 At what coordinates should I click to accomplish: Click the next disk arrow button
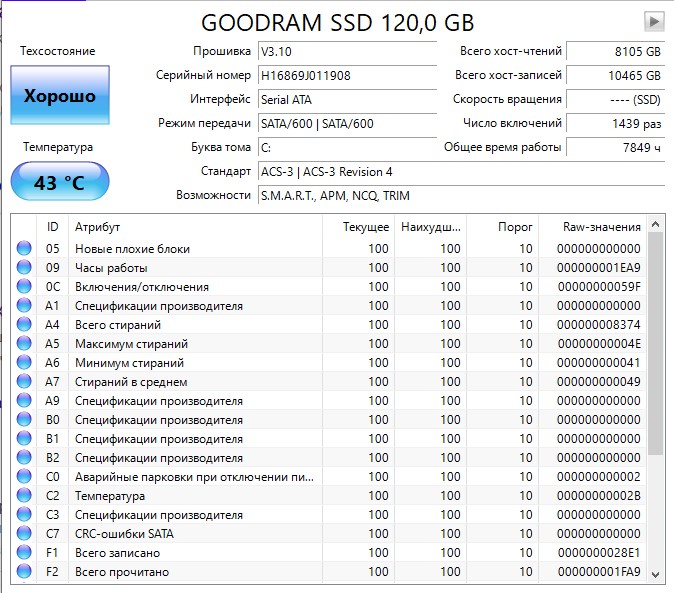[x=654, y=21]
